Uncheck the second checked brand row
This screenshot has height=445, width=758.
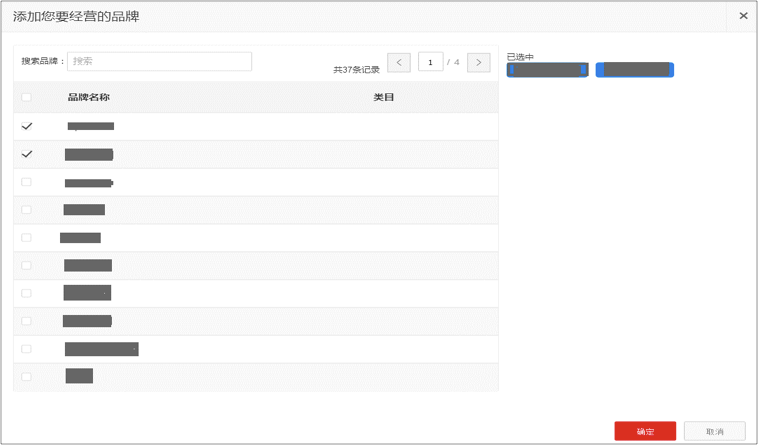point(27,154)
